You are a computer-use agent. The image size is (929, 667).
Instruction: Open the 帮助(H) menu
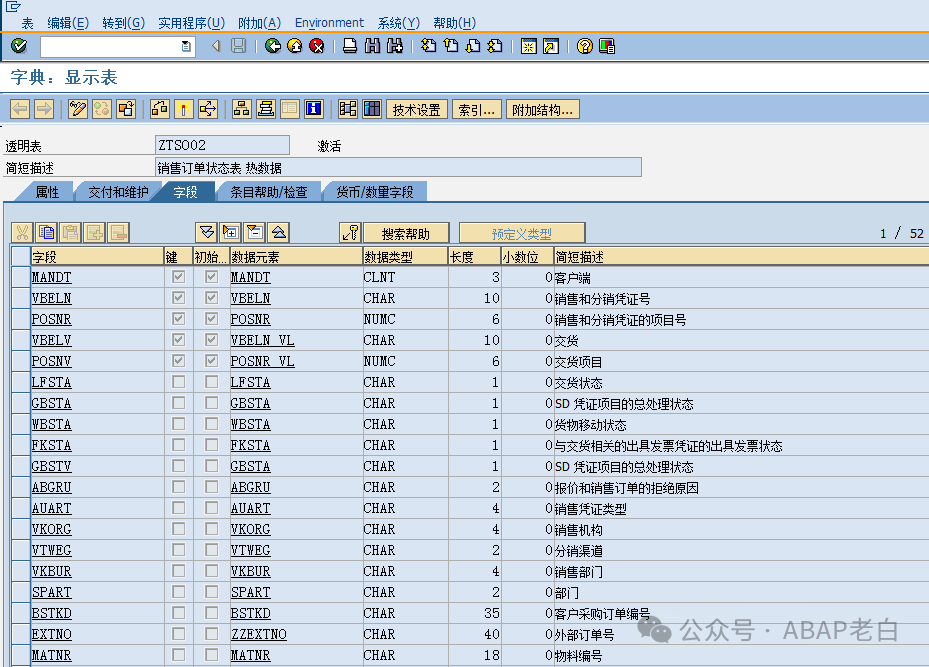(x=454, y=23)
